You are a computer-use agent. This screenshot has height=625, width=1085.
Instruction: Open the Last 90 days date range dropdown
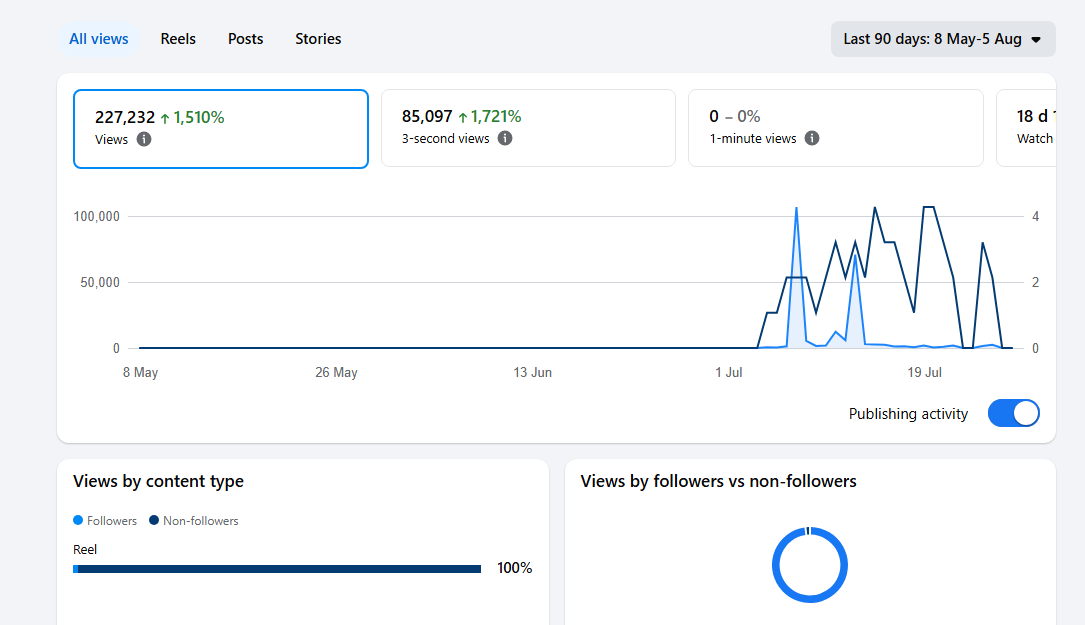[943, 39]
